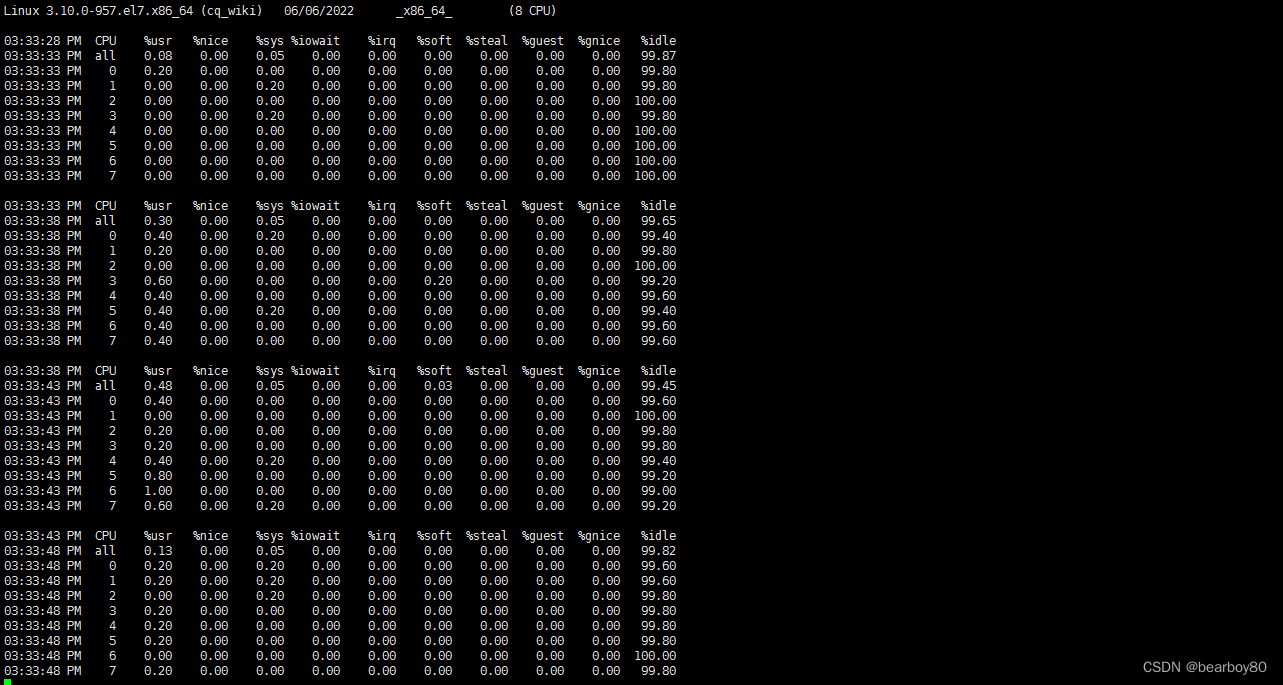Click the %sys column header

pos(270,40)
